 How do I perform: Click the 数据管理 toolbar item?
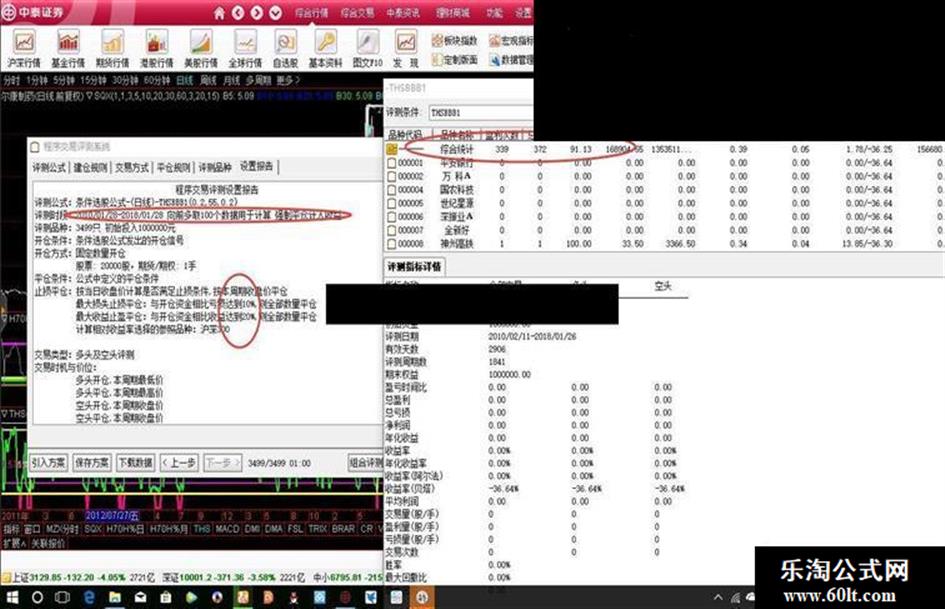(511, 60)
